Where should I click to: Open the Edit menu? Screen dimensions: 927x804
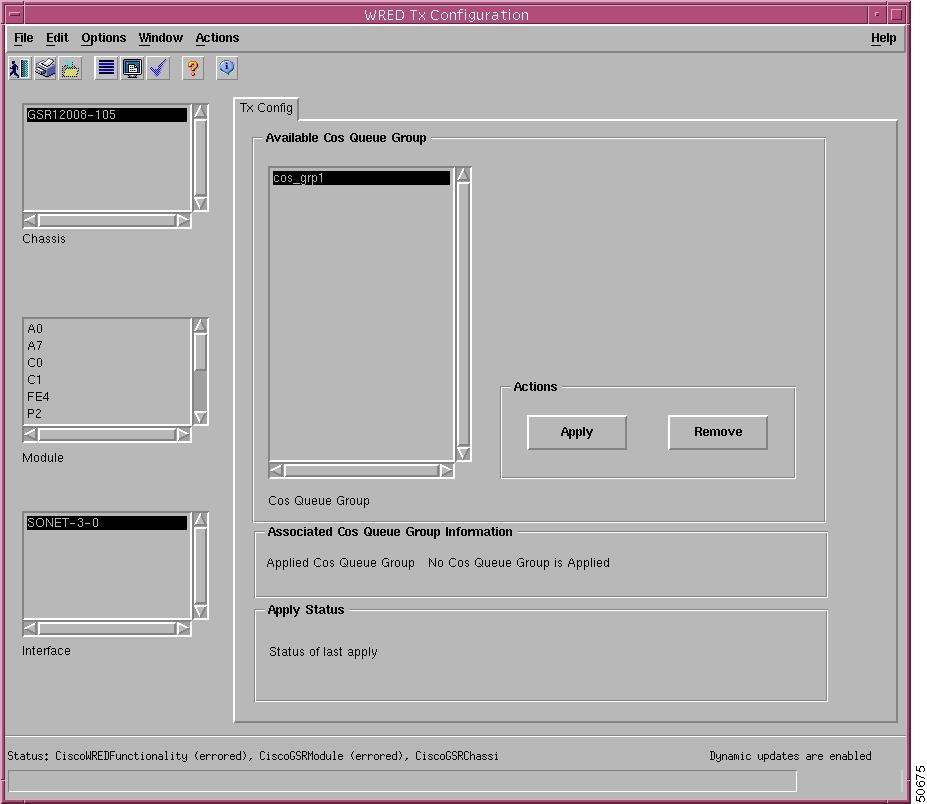pos(57,38)
